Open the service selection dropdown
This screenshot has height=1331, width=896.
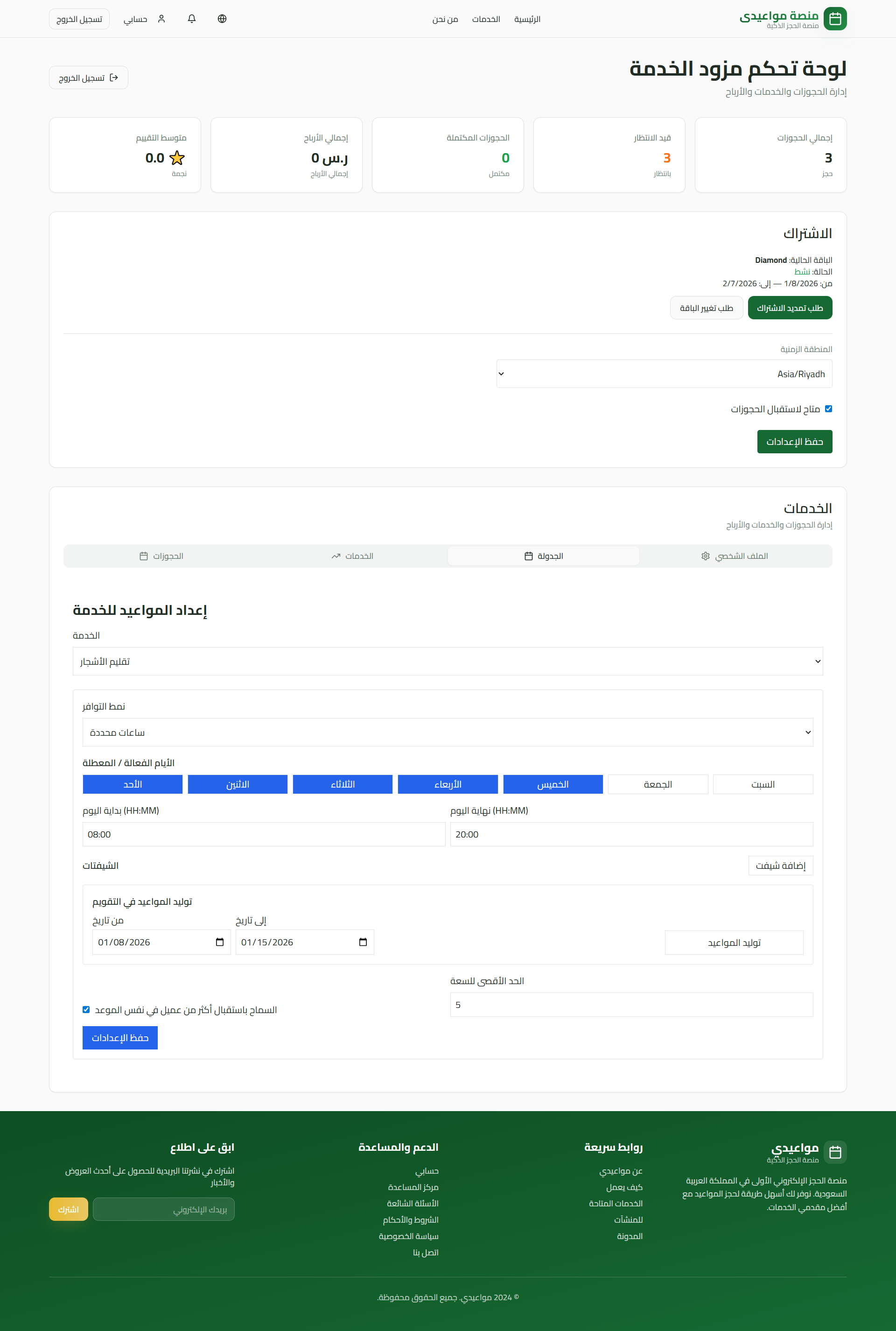[448, 661]
